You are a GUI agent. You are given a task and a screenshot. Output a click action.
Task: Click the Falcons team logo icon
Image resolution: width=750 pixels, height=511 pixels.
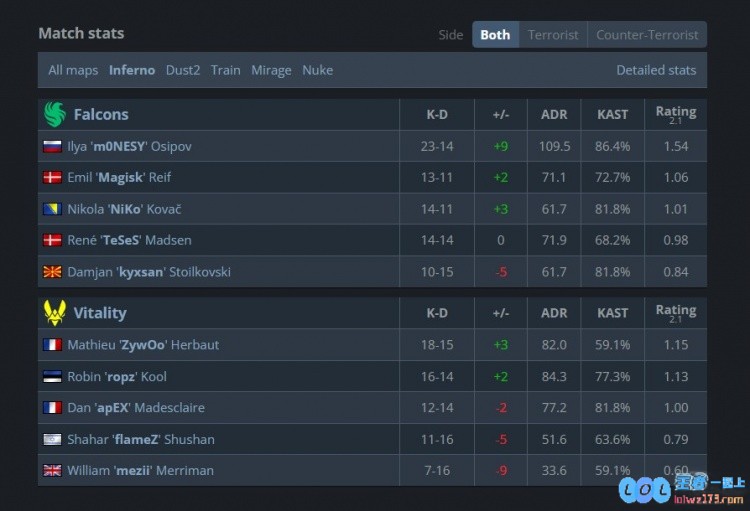point(55,114)
